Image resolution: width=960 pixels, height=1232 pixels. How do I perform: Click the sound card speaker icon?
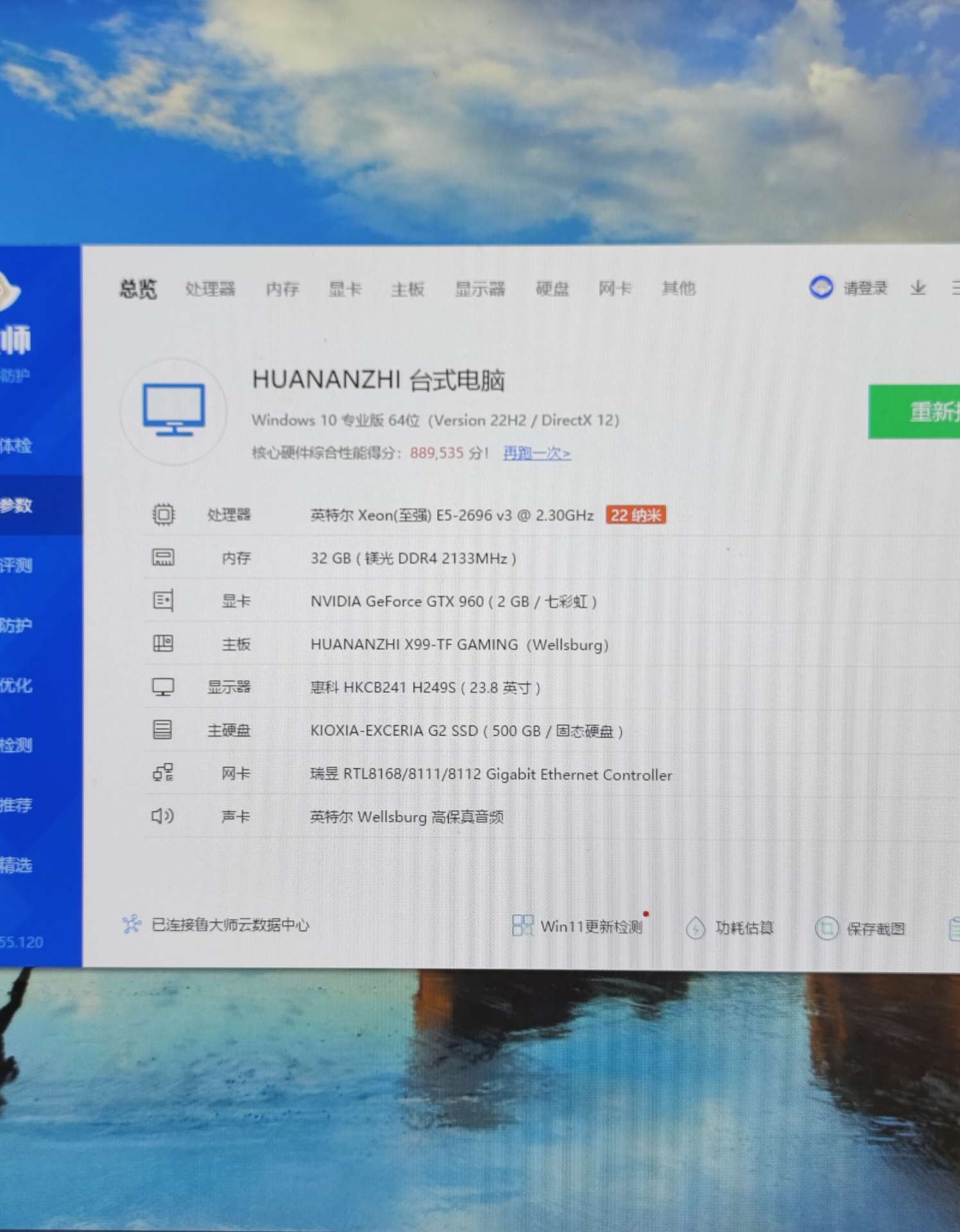point(162,816)
